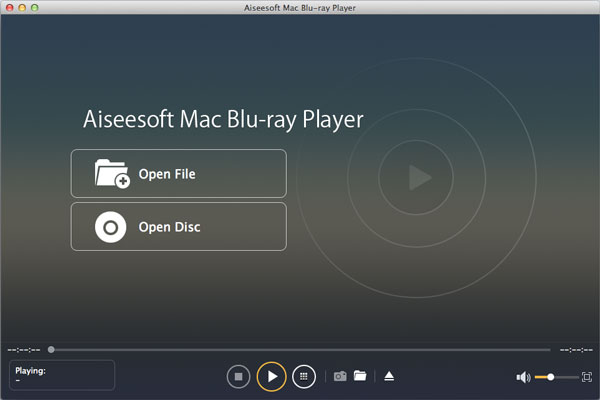Click the Stop playback button

pos(238,376)
